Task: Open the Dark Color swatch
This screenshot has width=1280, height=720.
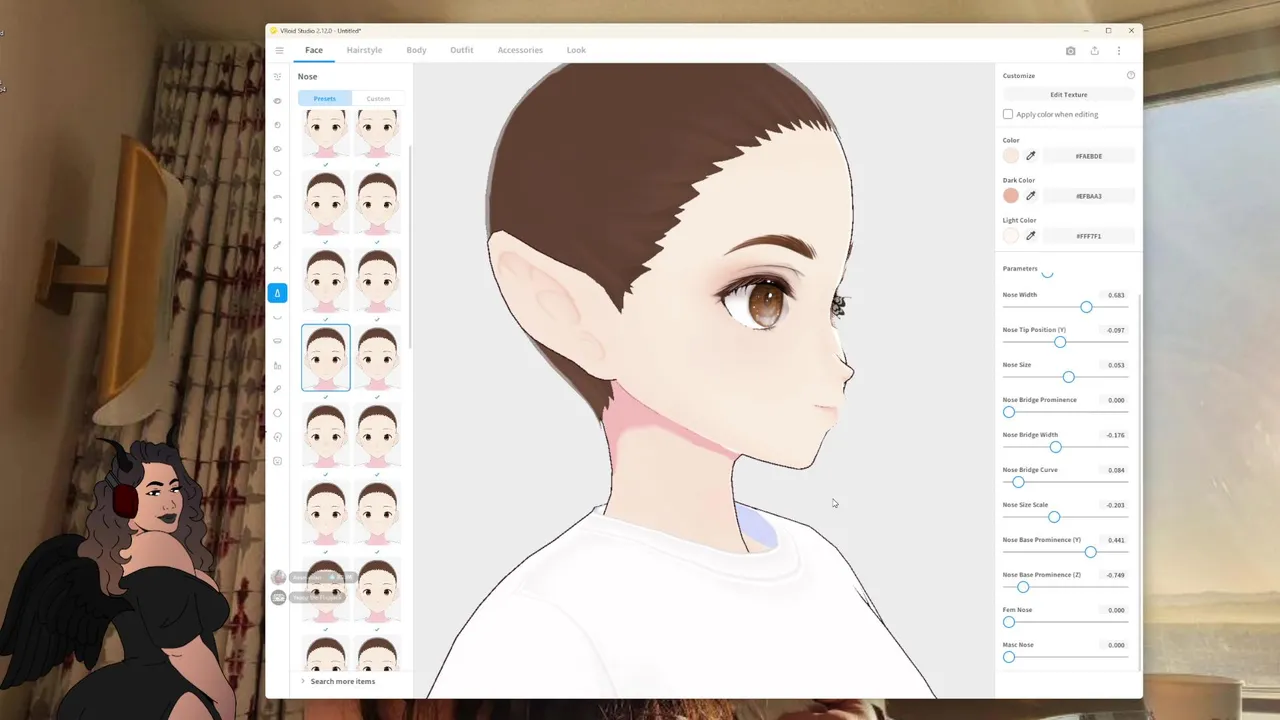Action: pos(1011,196)
